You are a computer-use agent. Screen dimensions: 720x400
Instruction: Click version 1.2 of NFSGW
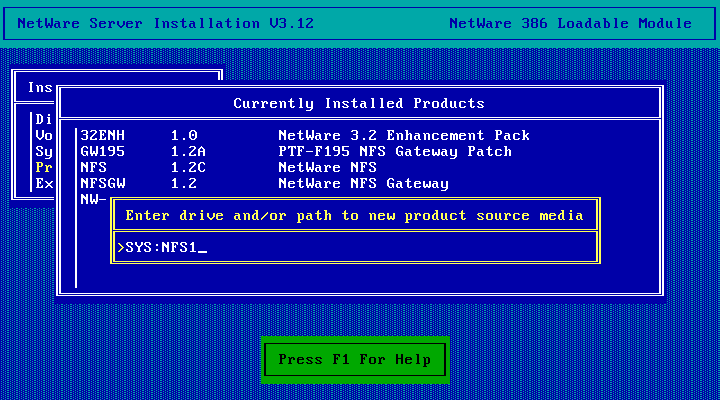tap(184, 184)
